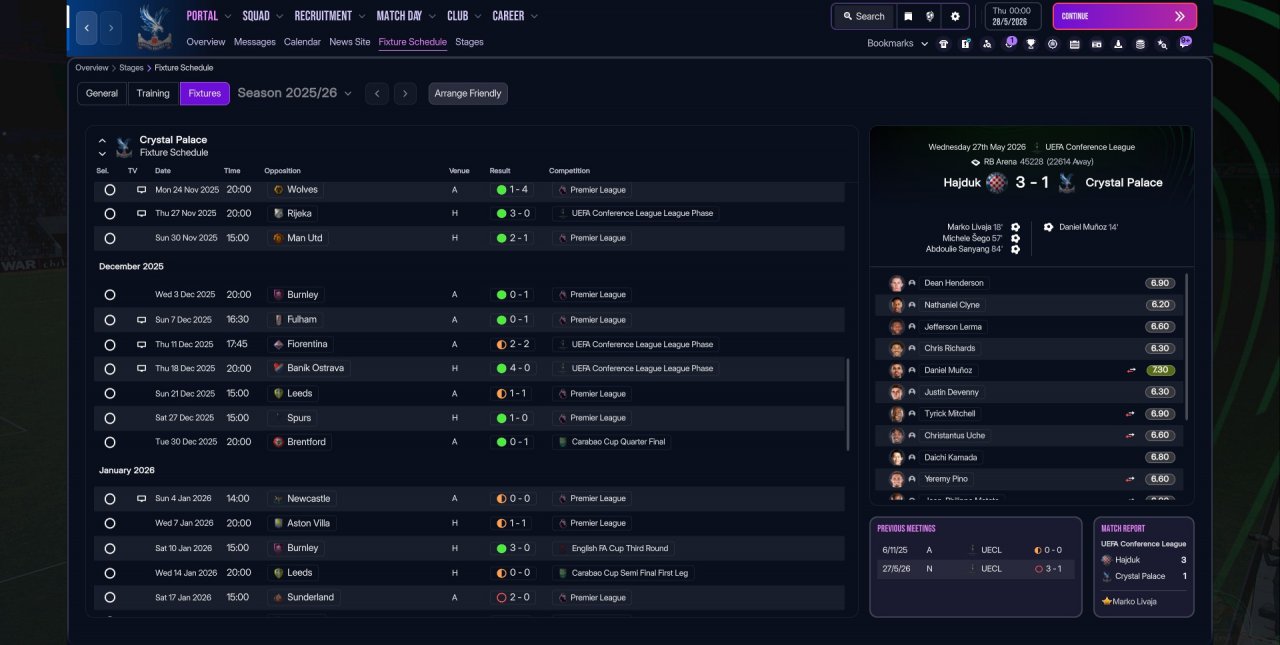Switch to the General tab
The image size is (1280, 645).
click(102, 93)
